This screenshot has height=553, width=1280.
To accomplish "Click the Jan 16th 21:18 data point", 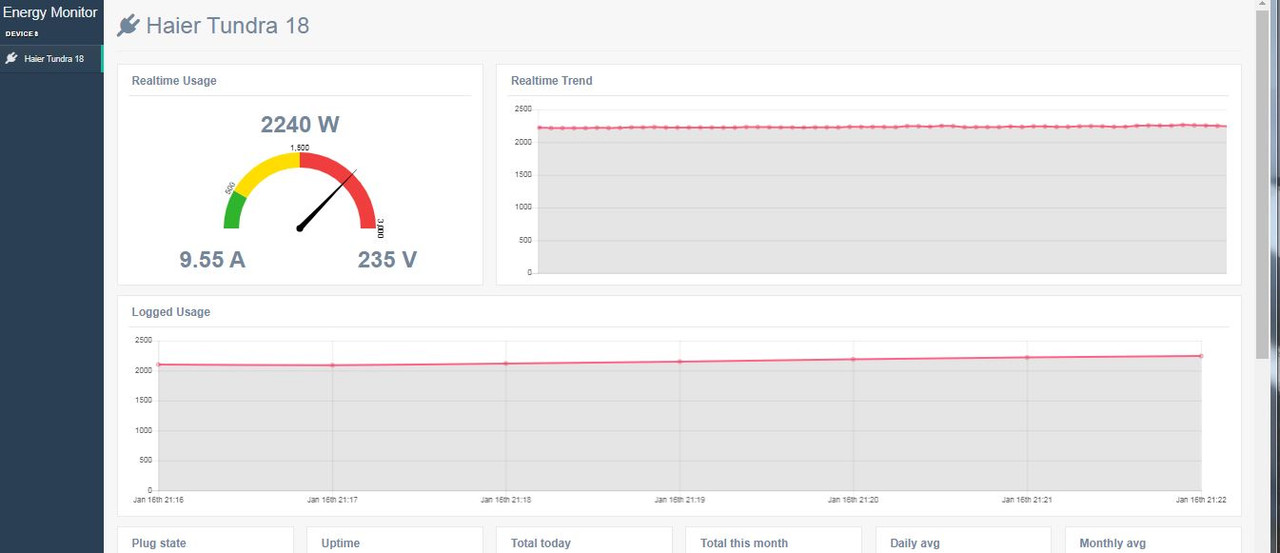I will coord(506,363).
